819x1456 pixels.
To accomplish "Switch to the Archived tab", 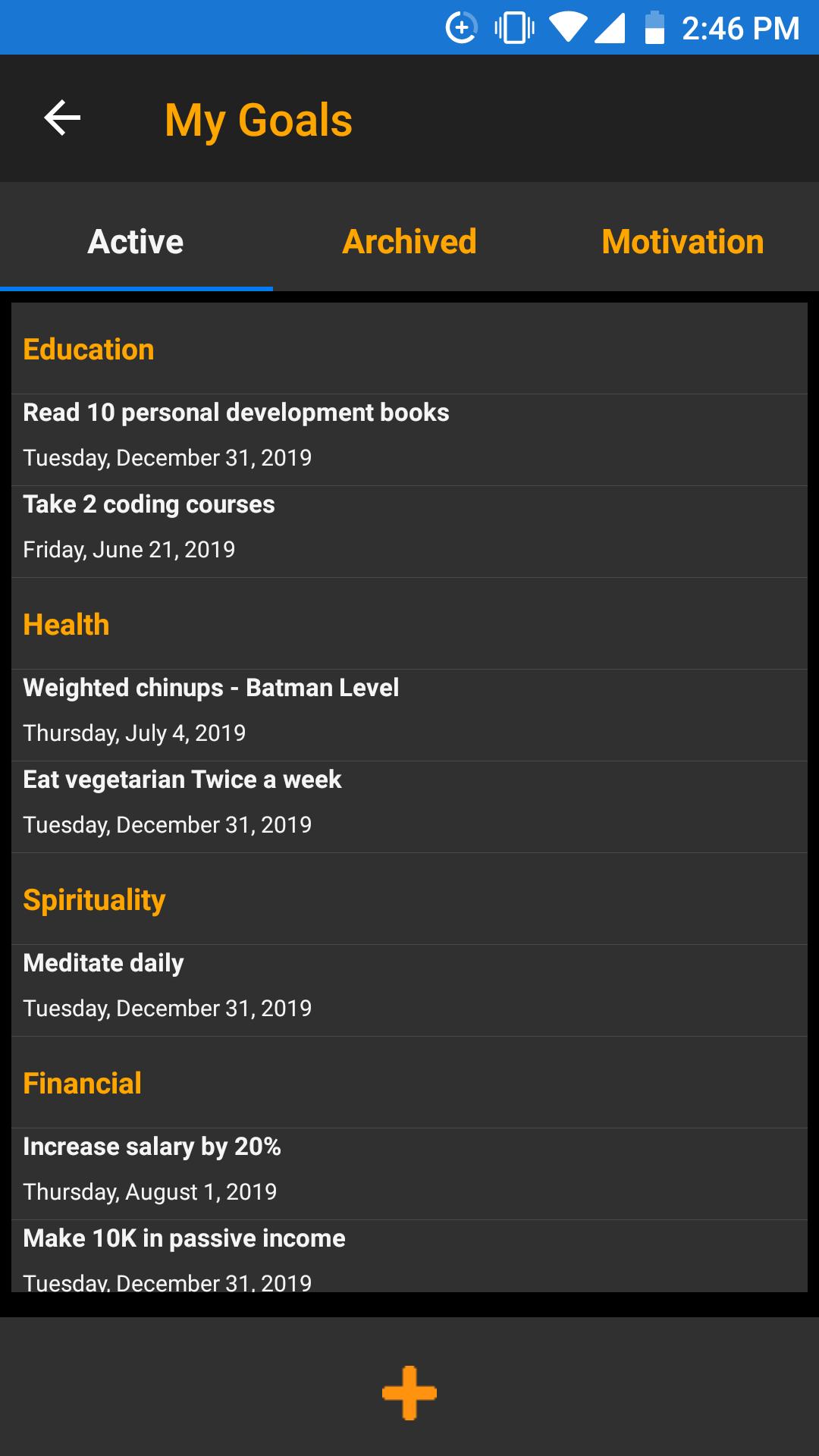I will (409, 242).
